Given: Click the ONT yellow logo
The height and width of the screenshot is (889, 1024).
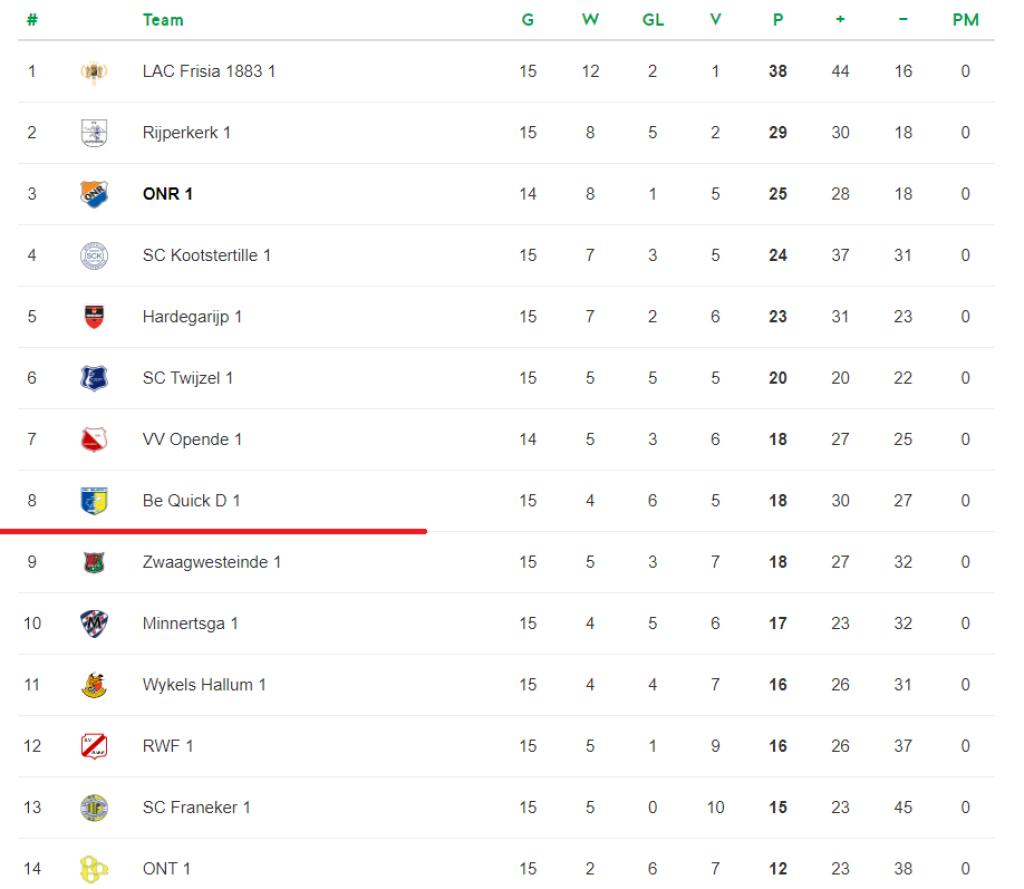Looking at the screenshot, I should click(94, 869).
